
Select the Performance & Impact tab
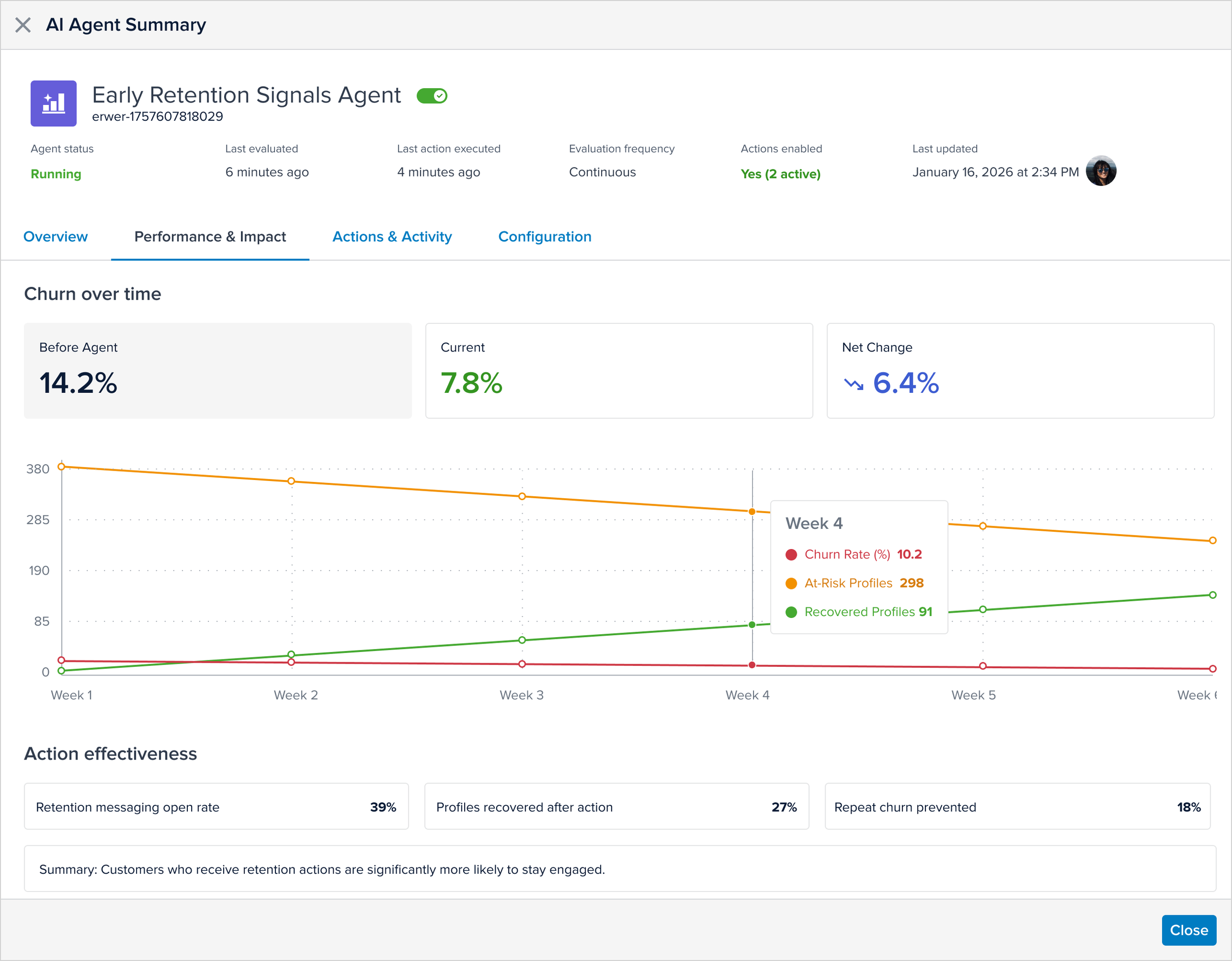click(210, 236)
